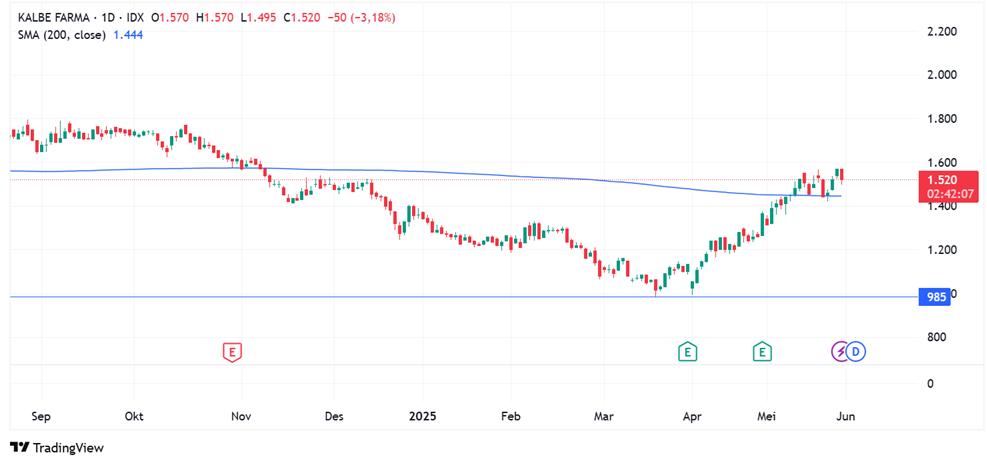The width and height of the screenshot is (987, 462).
Task: Click the blue 985 horizontal line label
Action: [937, 297]
